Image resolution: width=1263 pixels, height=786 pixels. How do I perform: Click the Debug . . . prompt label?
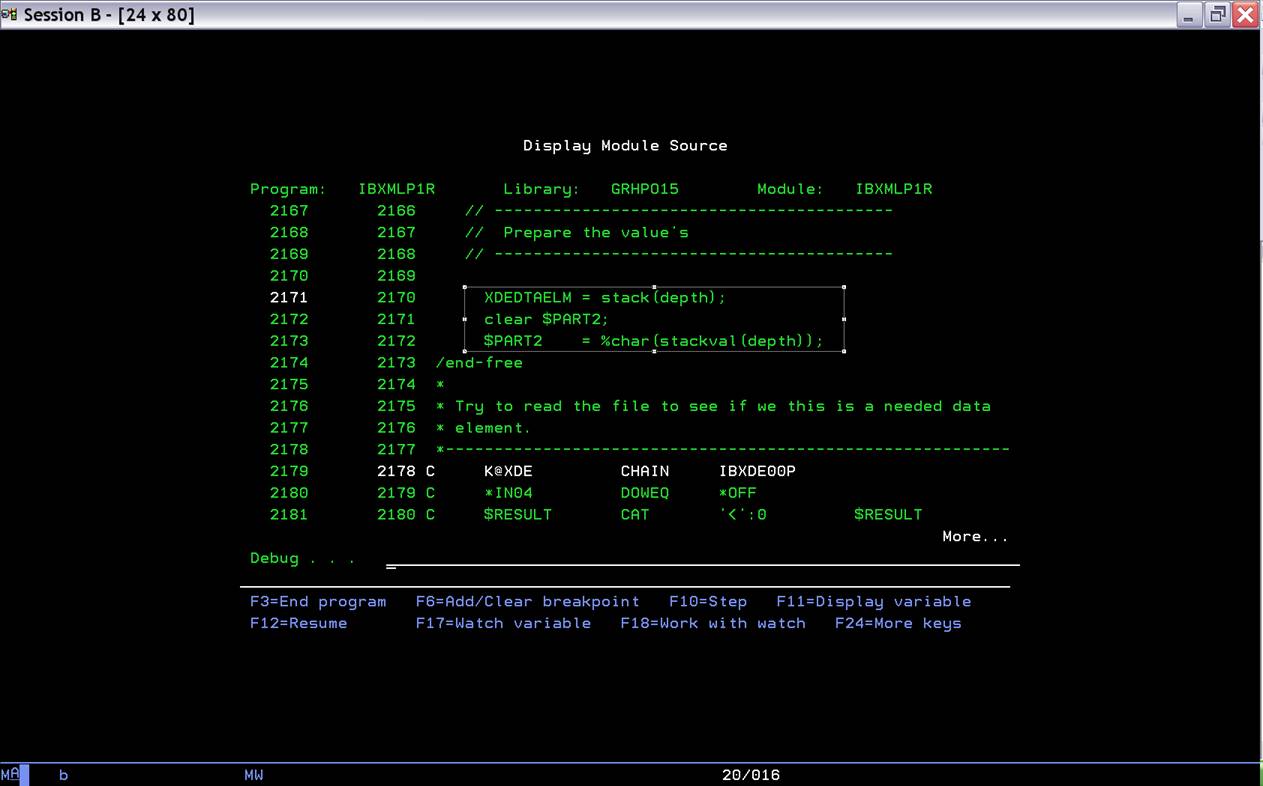point(303,558)
